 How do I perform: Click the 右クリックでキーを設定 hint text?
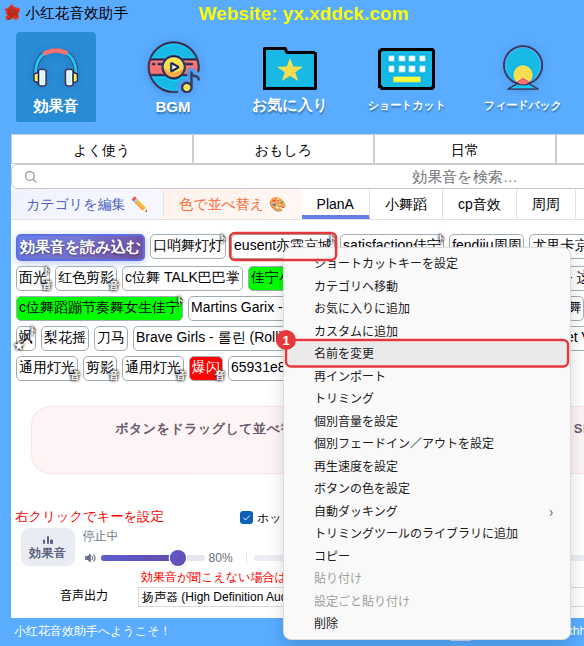point(89,517)
